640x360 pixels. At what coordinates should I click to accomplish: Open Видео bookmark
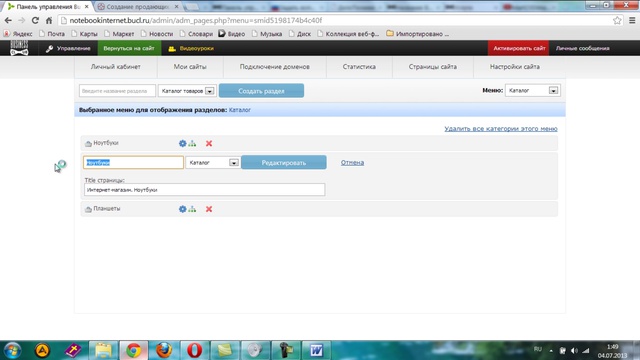coord(232,34)
